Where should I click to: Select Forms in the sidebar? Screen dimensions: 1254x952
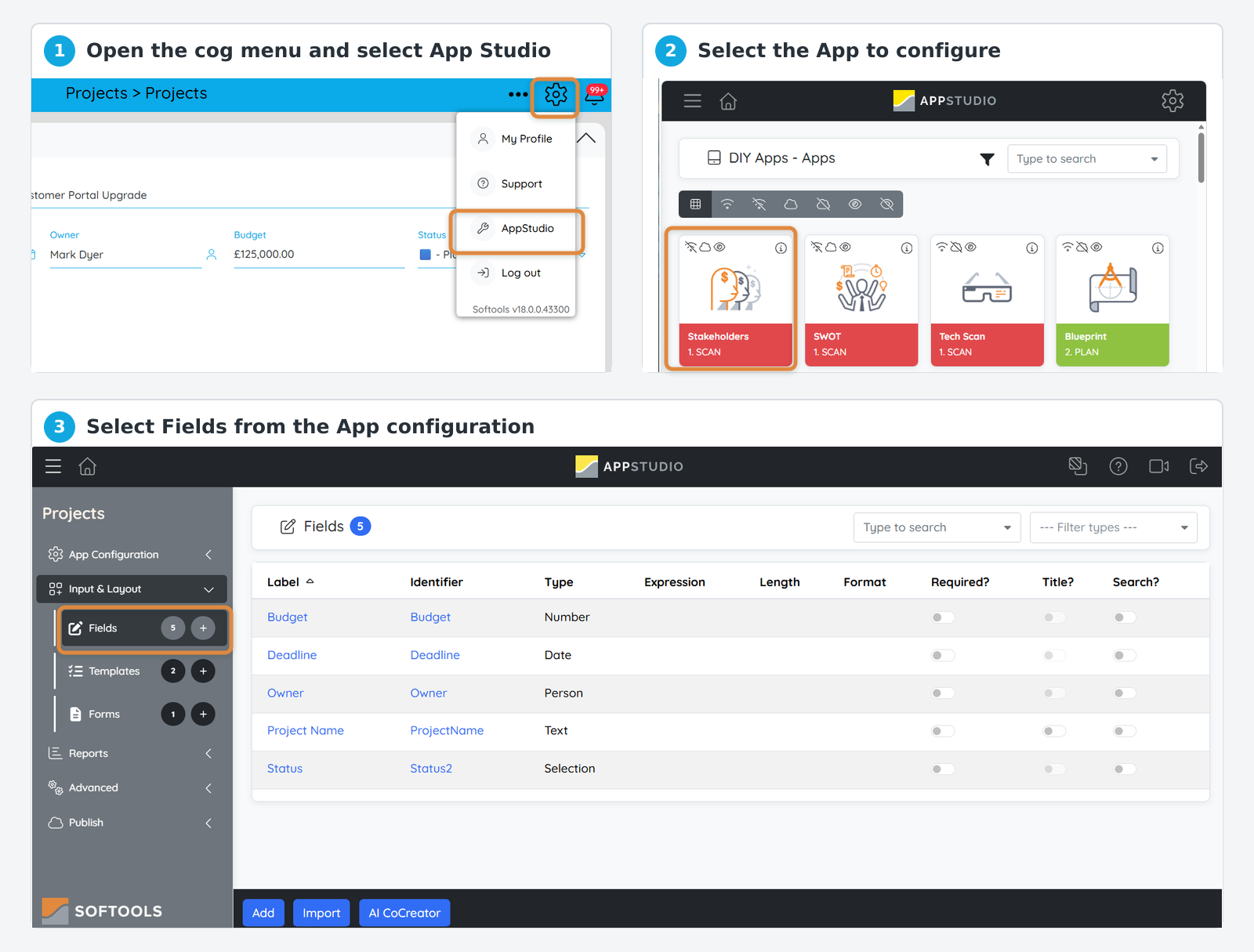tap(104, 715)
